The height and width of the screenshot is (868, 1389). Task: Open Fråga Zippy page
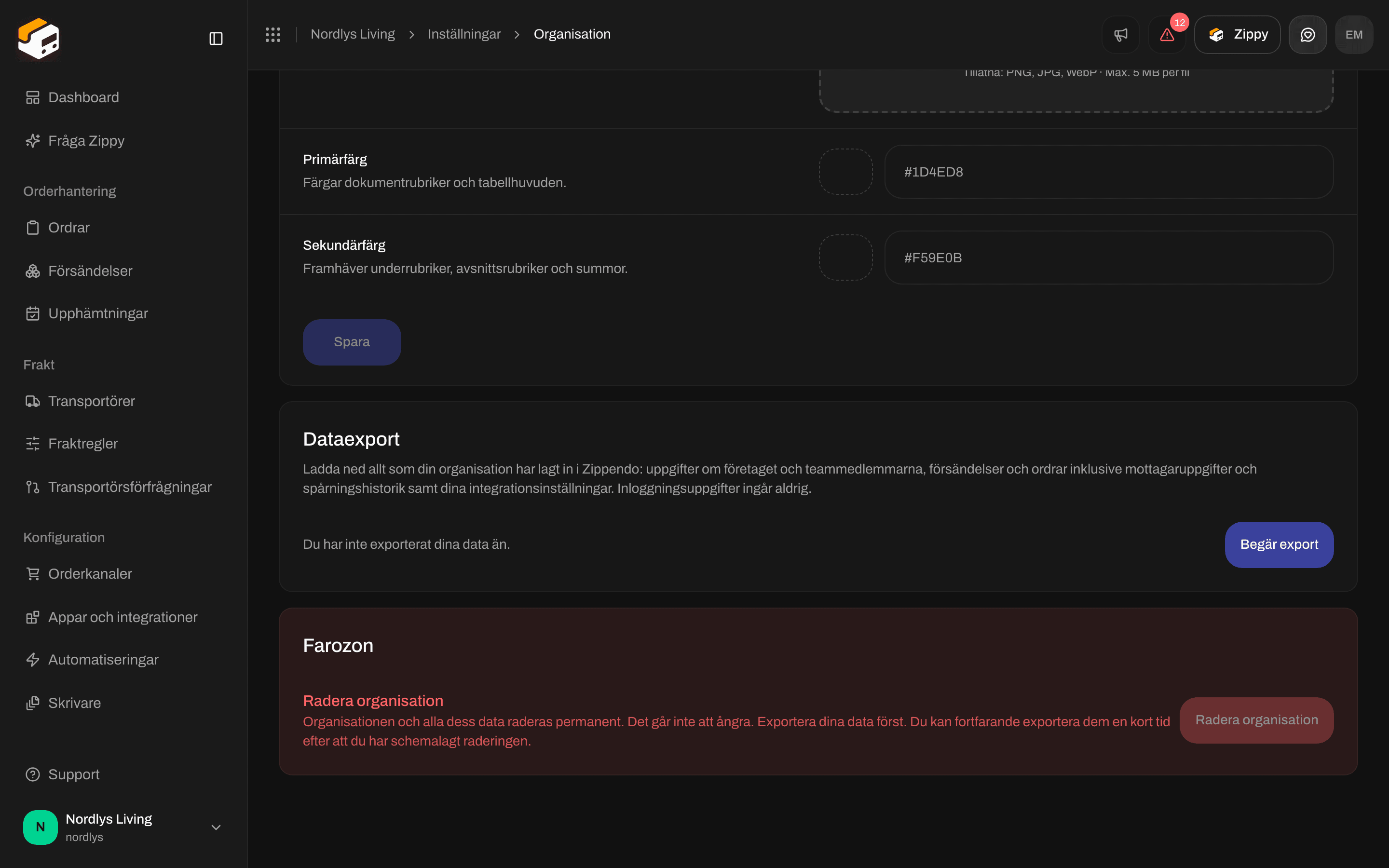[123, 141]
